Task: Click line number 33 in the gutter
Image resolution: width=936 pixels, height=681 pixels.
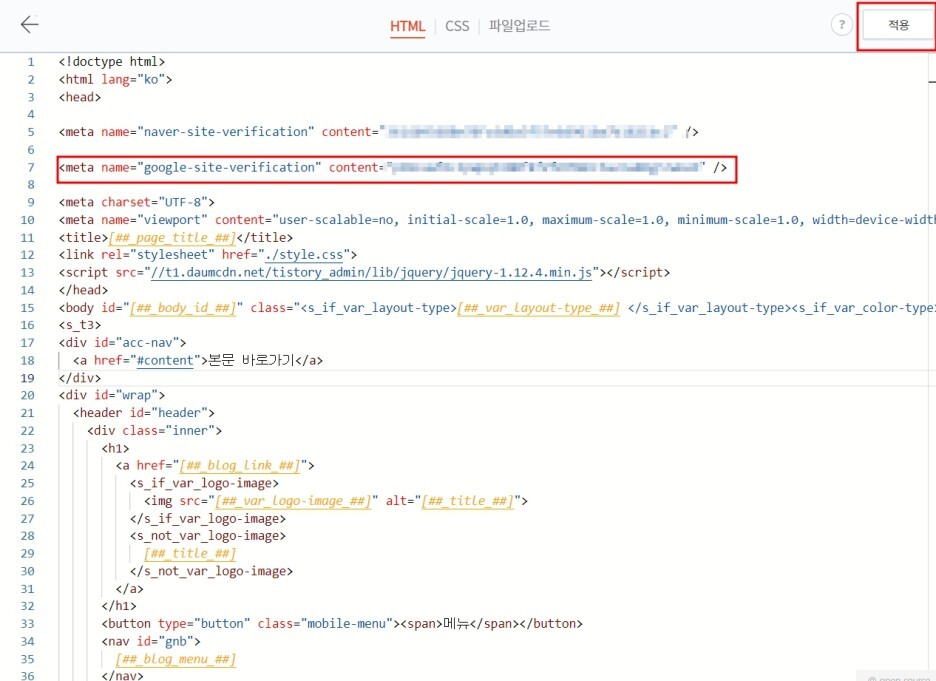Action: [27, 624]
